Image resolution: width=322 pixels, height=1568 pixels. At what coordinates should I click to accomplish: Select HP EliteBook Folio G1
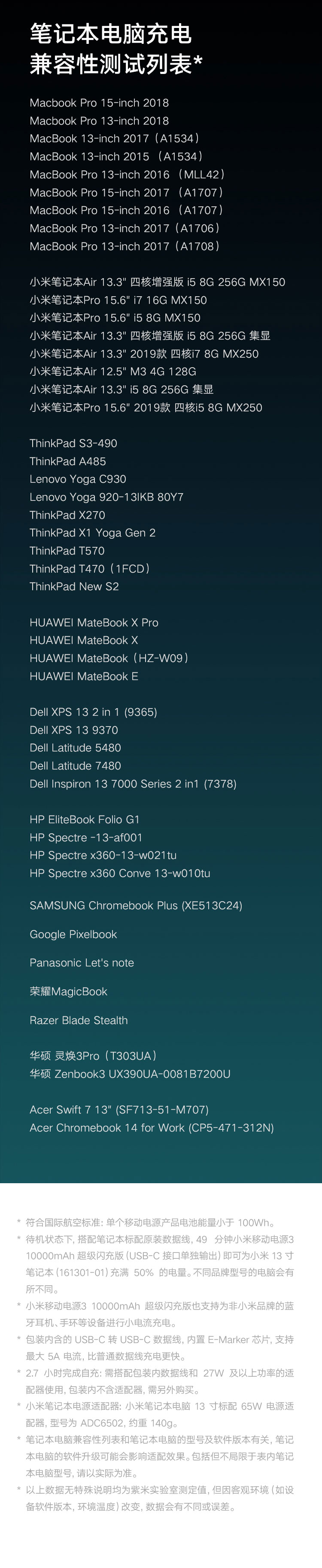point(85,819)
